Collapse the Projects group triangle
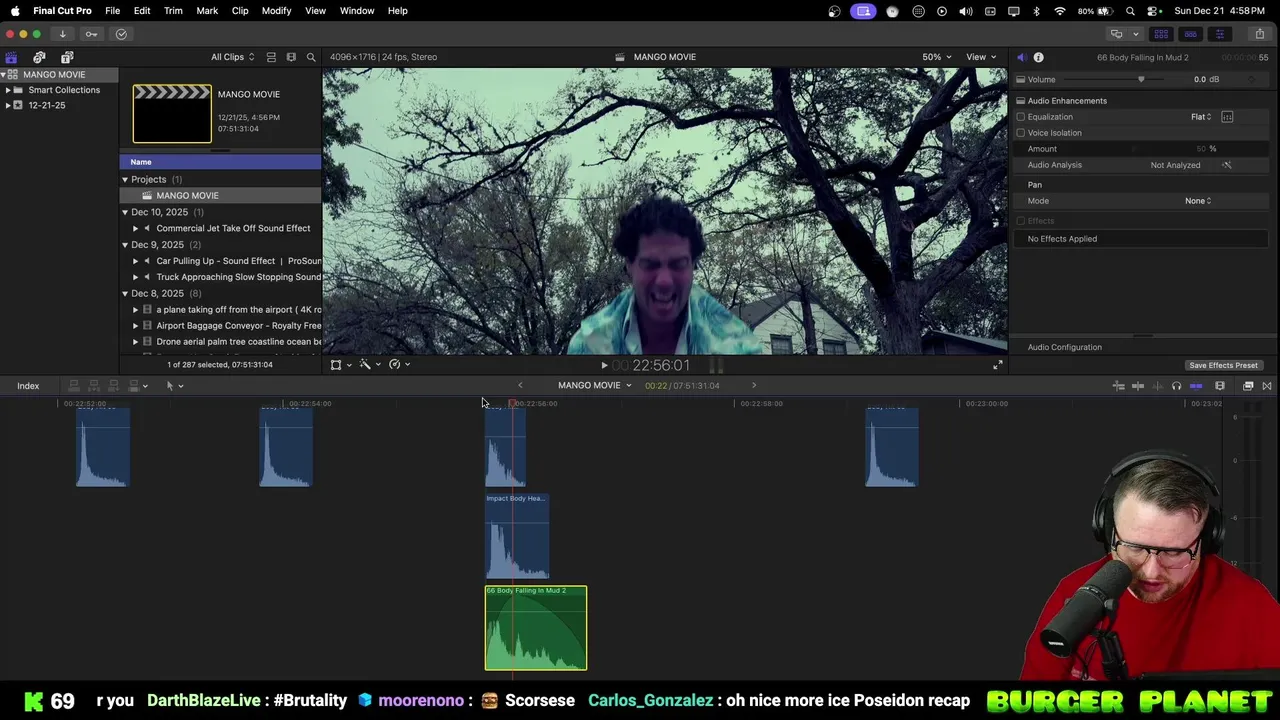The image size is (1280, 720). (x=125, y=180)
